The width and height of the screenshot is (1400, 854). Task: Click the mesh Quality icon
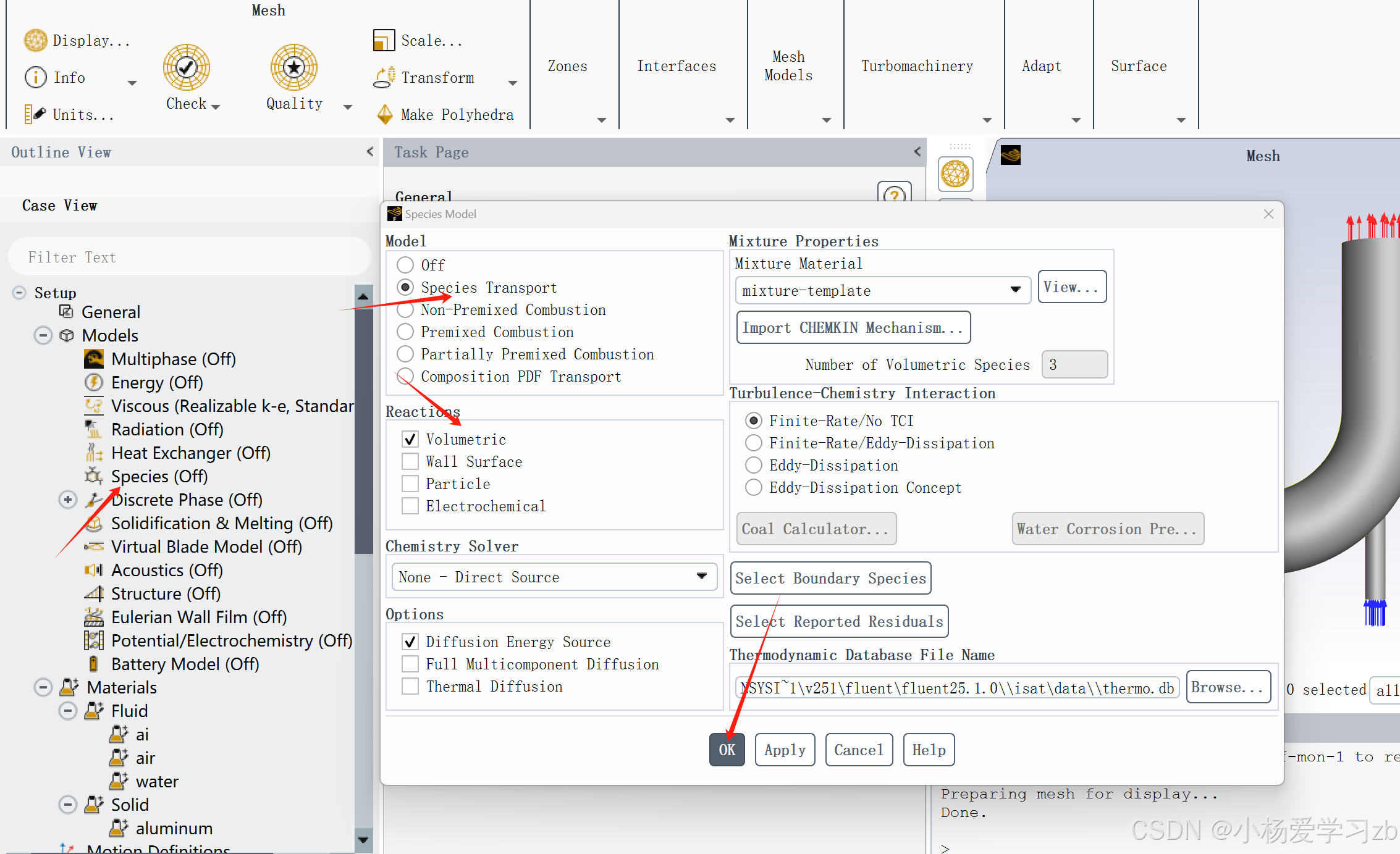coord(293,67)
